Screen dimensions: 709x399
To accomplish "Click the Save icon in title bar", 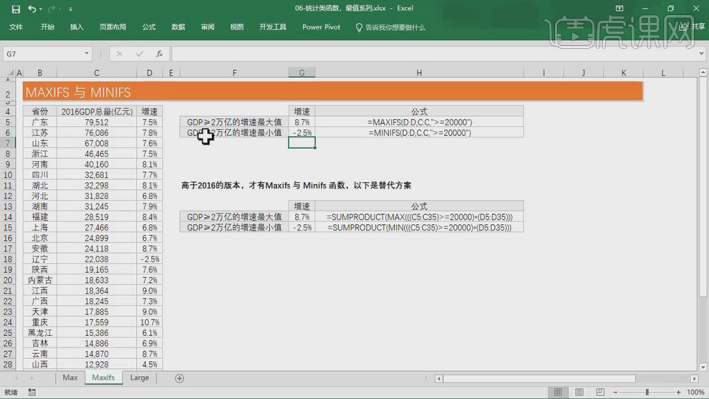I will pos(16,9).
